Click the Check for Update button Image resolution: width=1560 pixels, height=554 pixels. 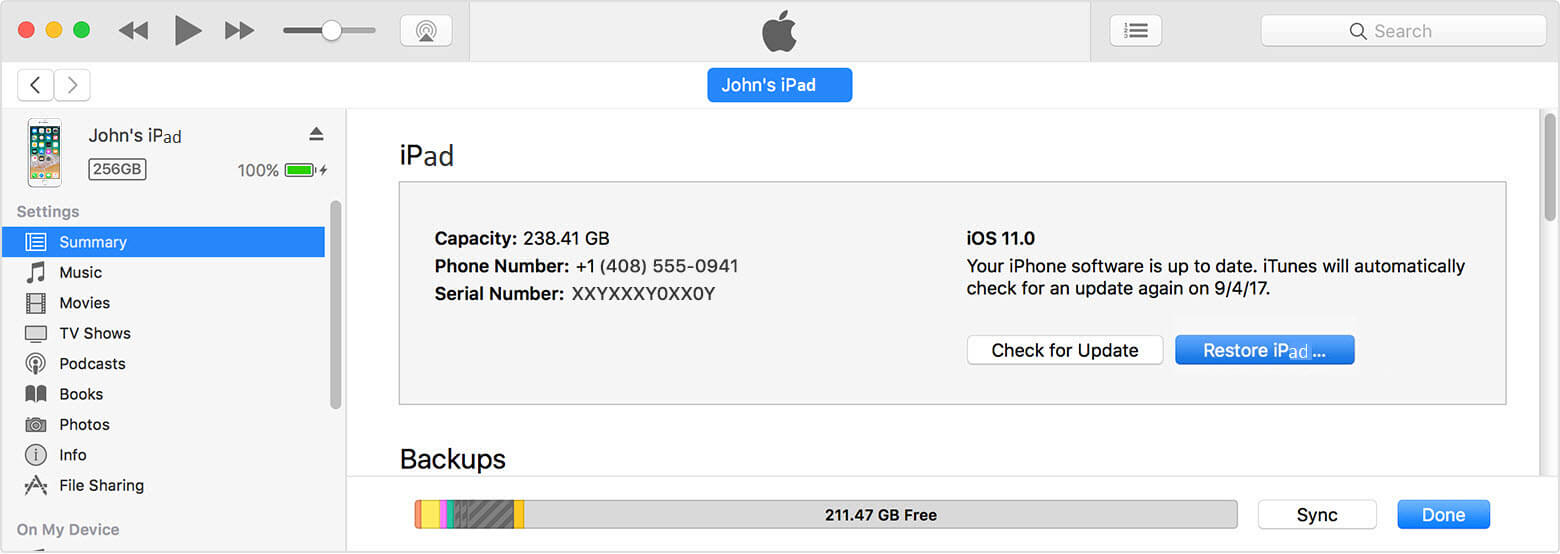(x=1064, y=350)
